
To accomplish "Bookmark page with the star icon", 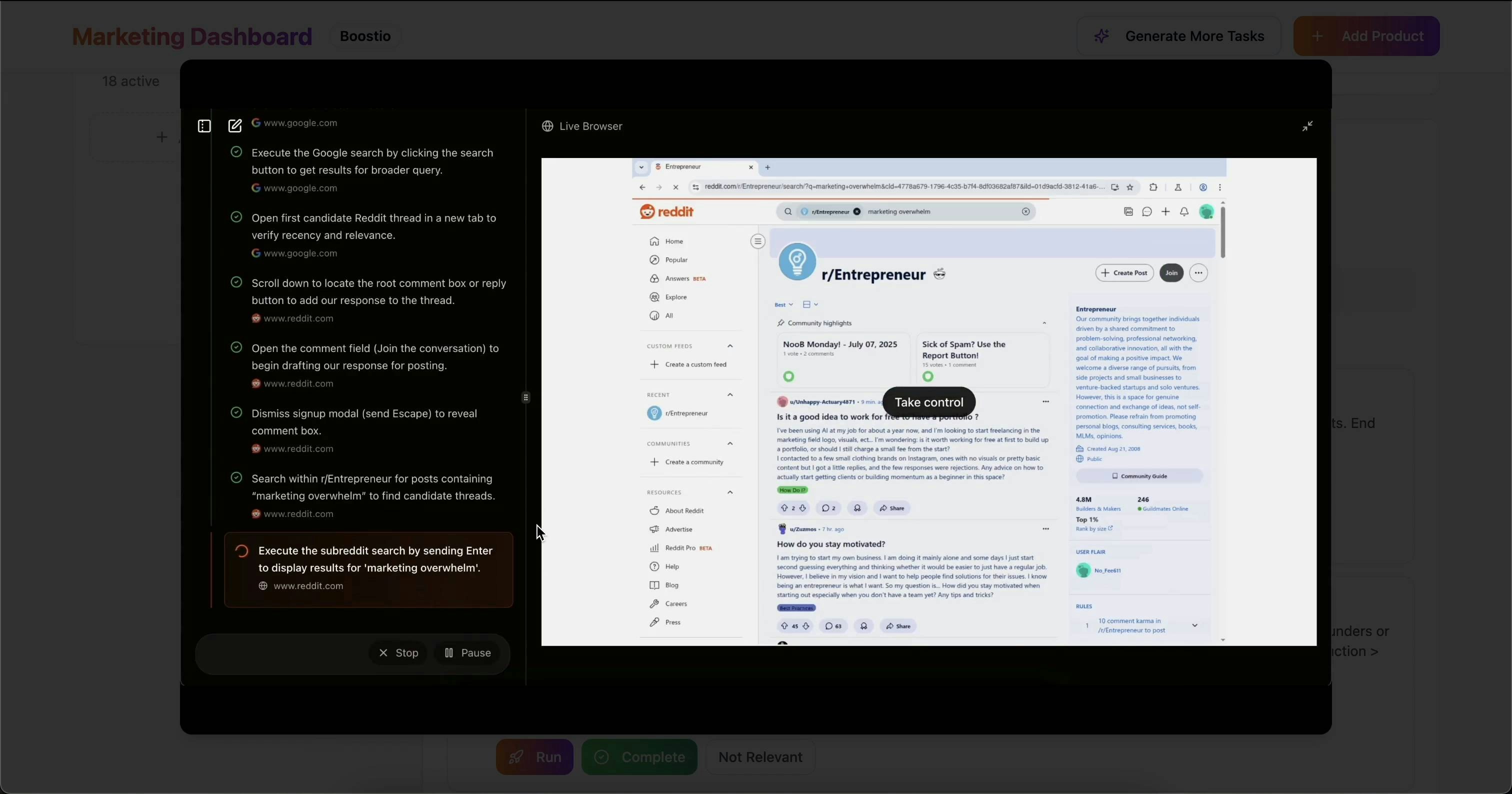I will [x=1130, y=187].
